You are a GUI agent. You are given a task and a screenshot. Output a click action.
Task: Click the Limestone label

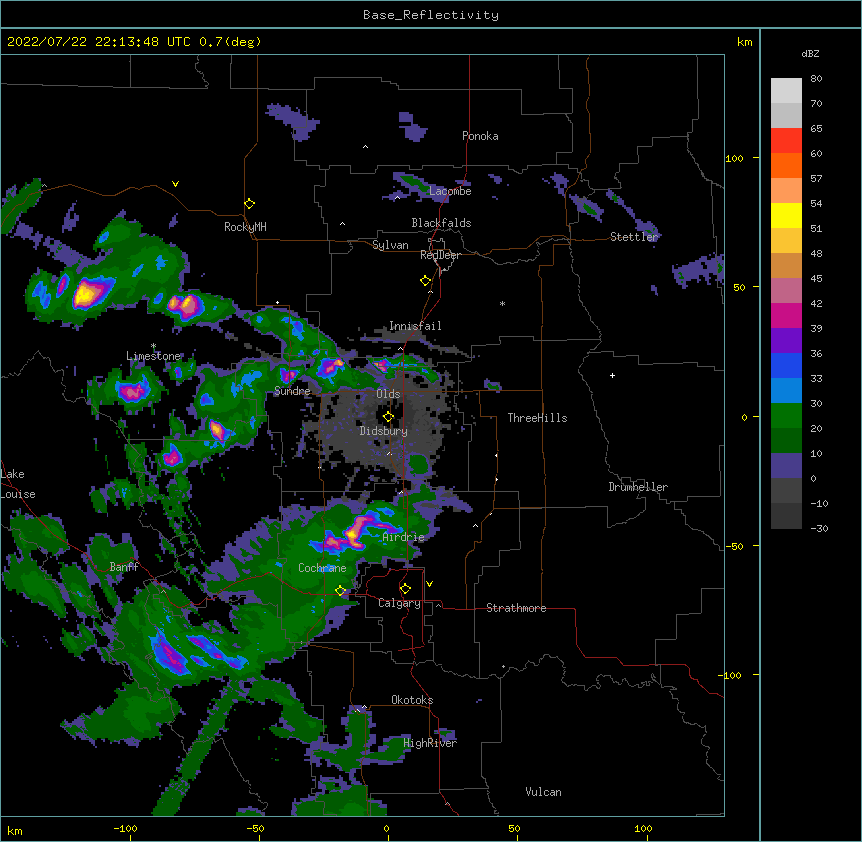click(x=153, y=356)
